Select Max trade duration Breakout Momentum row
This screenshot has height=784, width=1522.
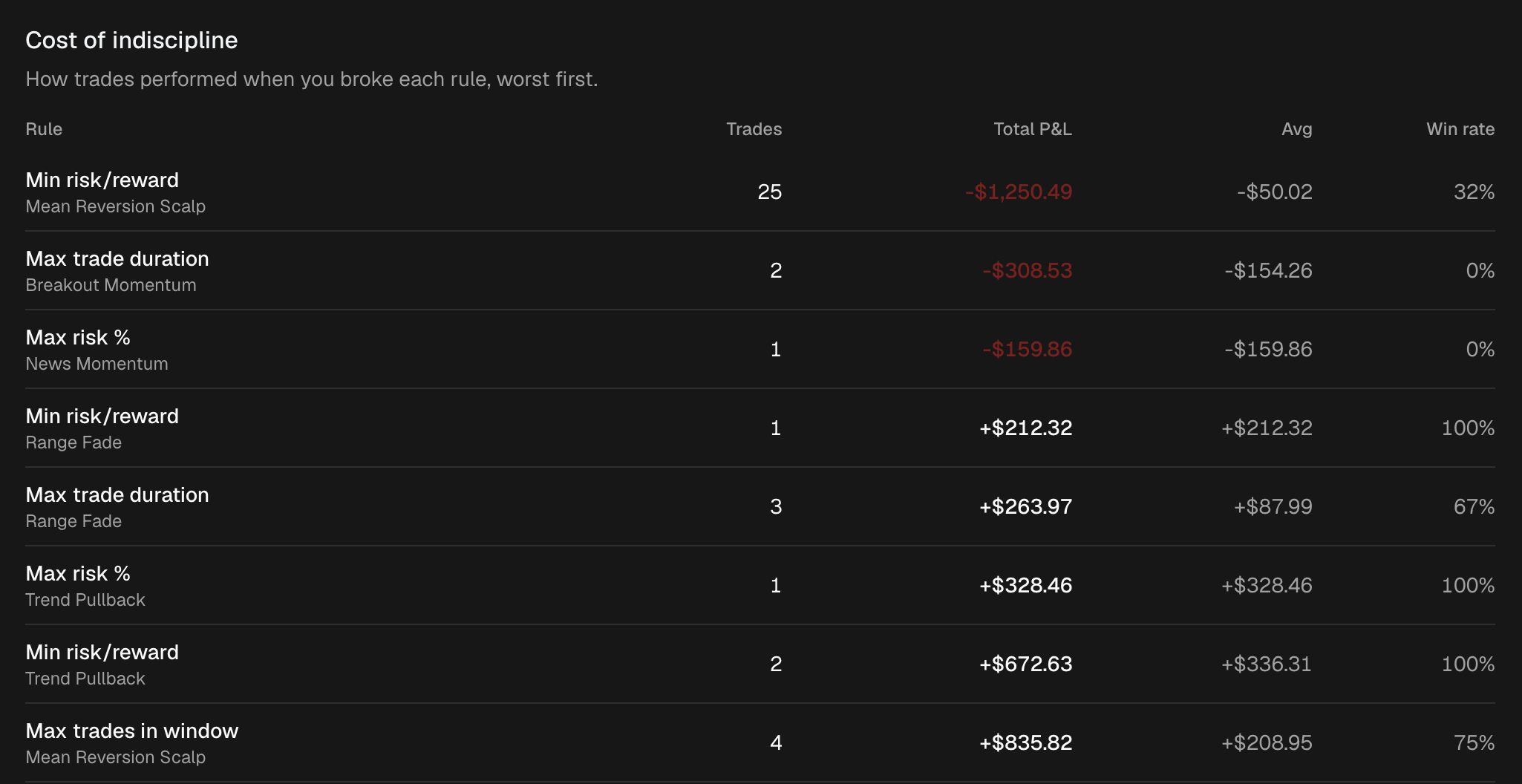coord(760,270)
